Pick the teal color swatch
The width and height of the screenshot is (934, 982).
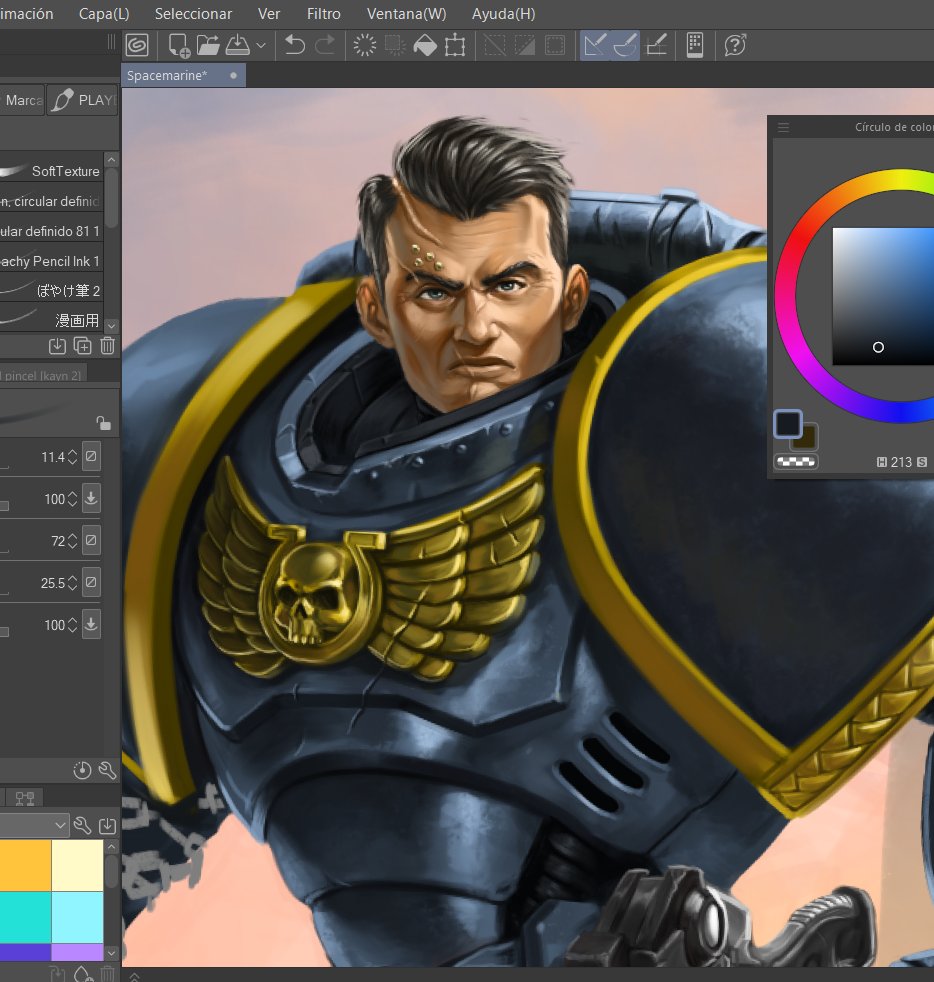coord(25,917)
